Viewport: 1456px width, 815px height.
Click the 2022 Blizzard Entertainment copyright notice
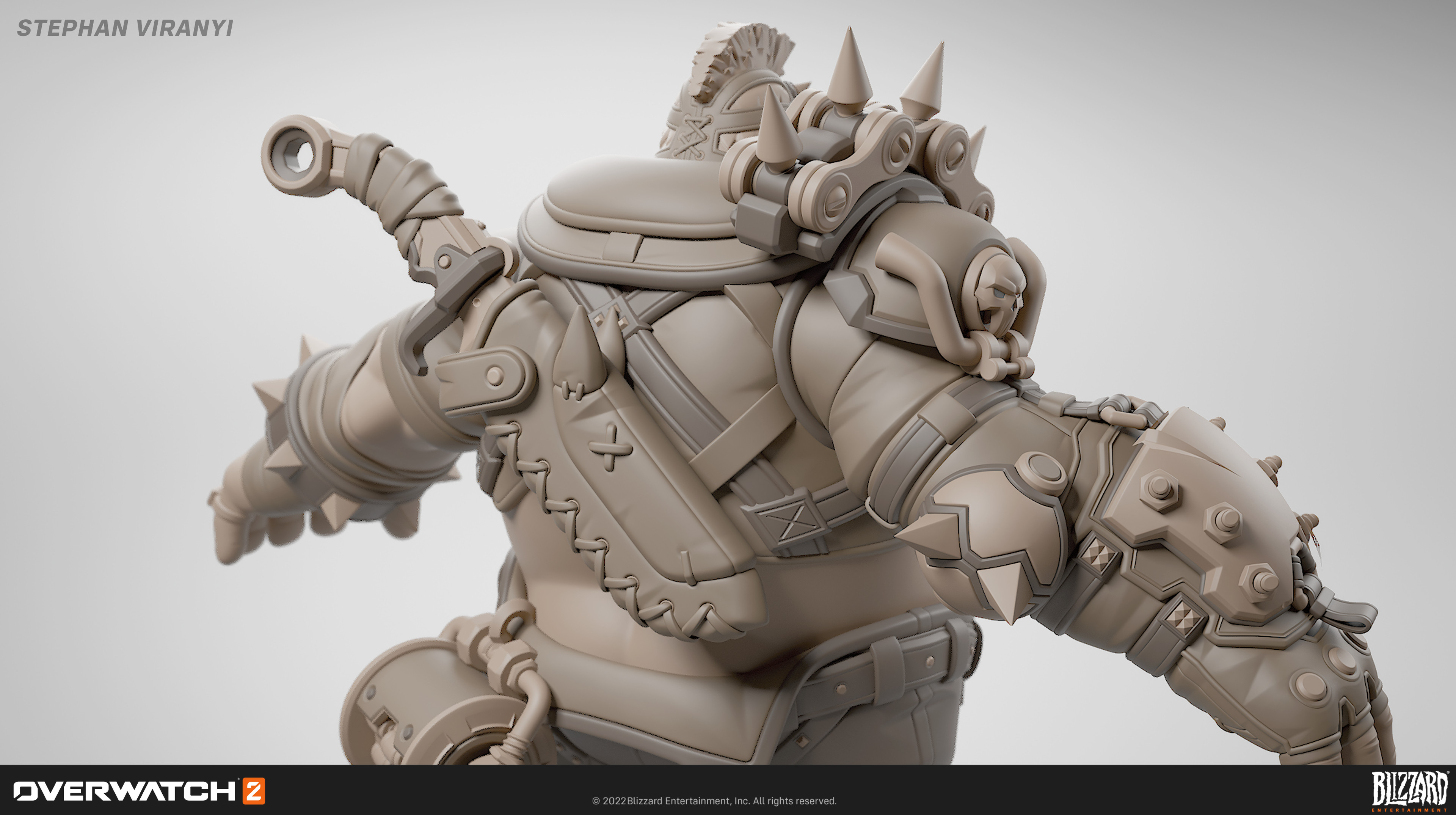(x=714, y=801)
